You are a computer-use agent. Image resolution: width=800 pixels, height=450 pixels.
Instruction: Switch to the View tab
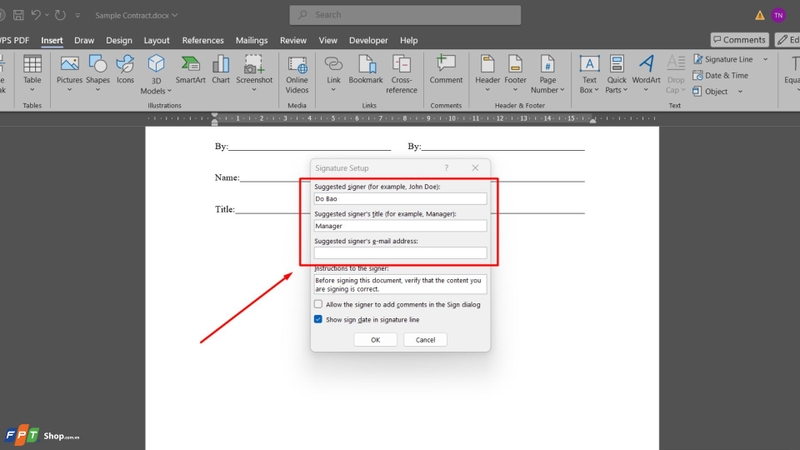(x=328, y=40)
